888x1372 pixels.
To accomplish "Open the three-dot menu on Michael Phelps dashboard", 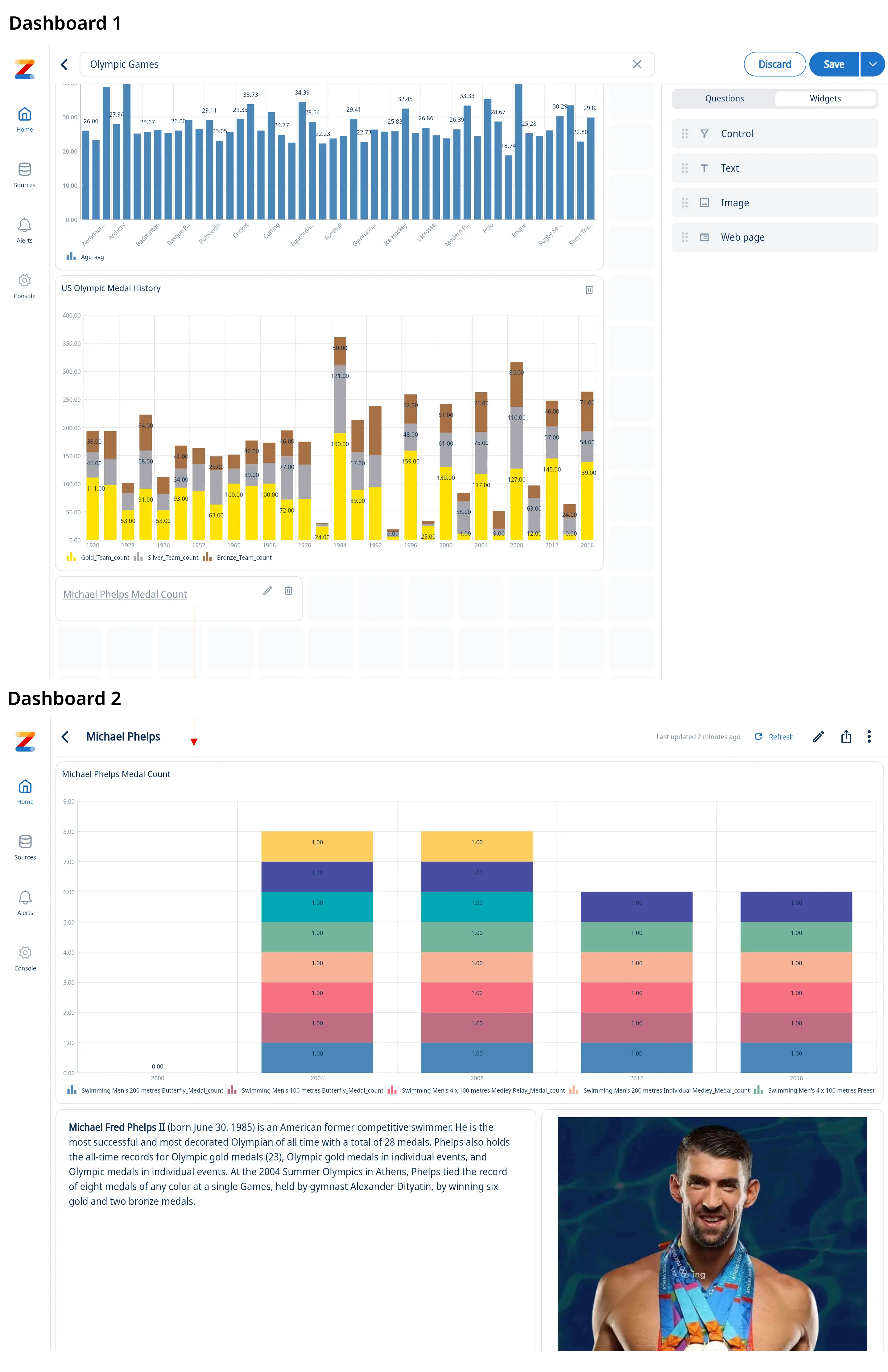I will click(869, 737).
